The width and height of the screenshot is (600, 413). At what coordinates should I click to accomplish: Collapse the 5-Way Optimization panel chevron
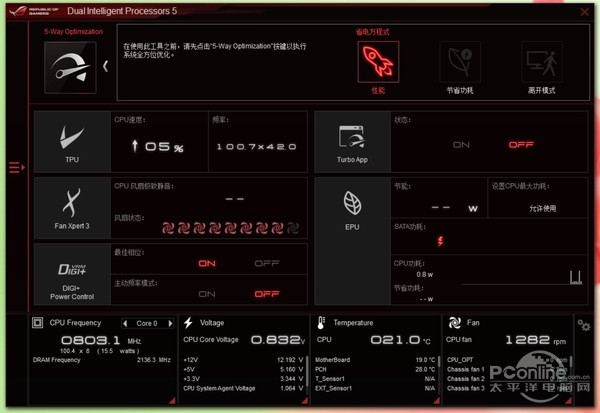click(106, 66)
